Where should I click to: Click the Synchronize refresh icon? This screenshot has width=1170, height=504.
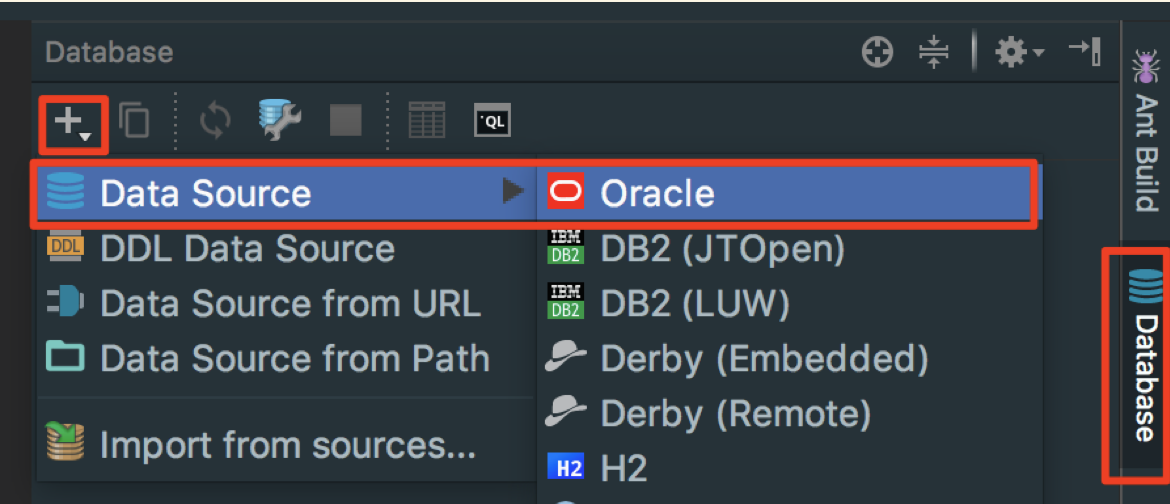tap(215, 120)
